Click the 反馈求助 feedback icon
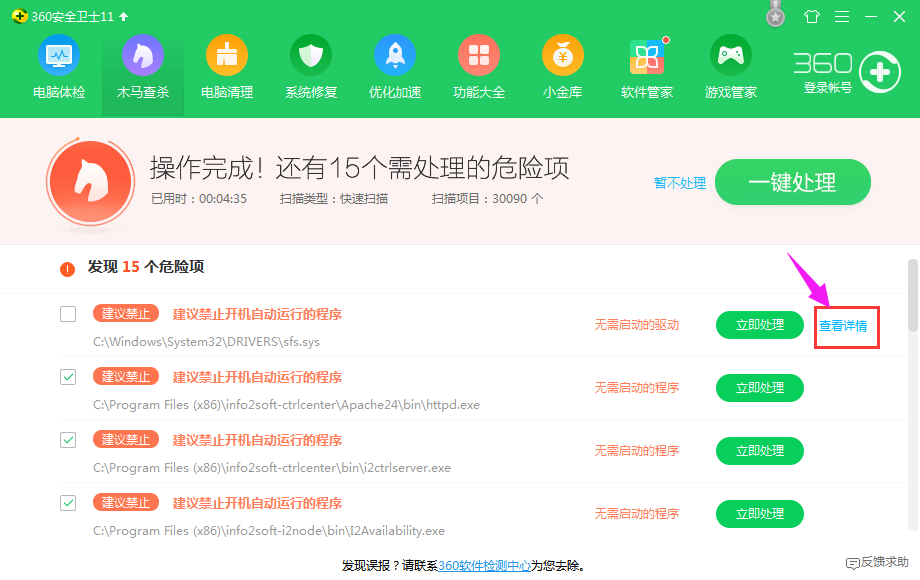Viewport: 920px width, 580px height. pos(853,564)
